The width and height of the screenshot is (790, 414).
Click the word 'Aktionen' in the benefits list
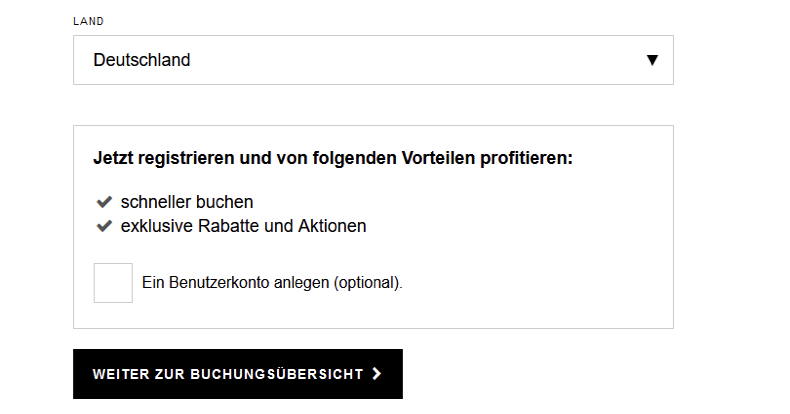(x=333, y=226)
